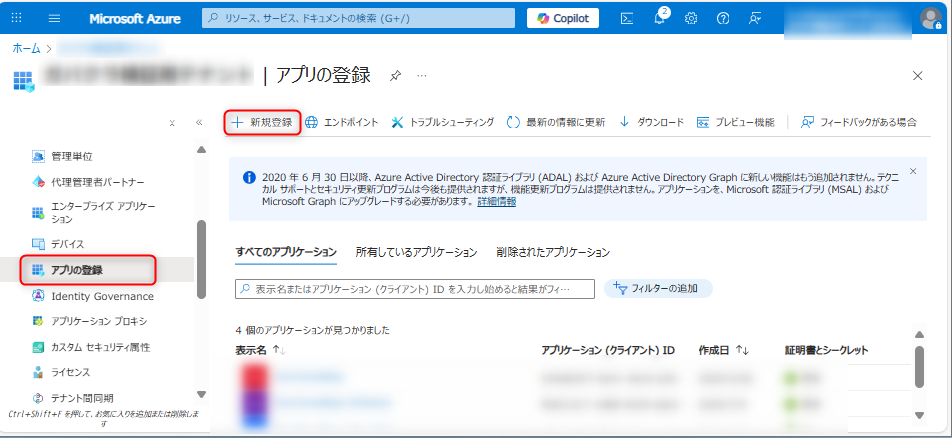Switch to 削除されたアプリケーション tab

pyautogui.click(x=552, y=252)
